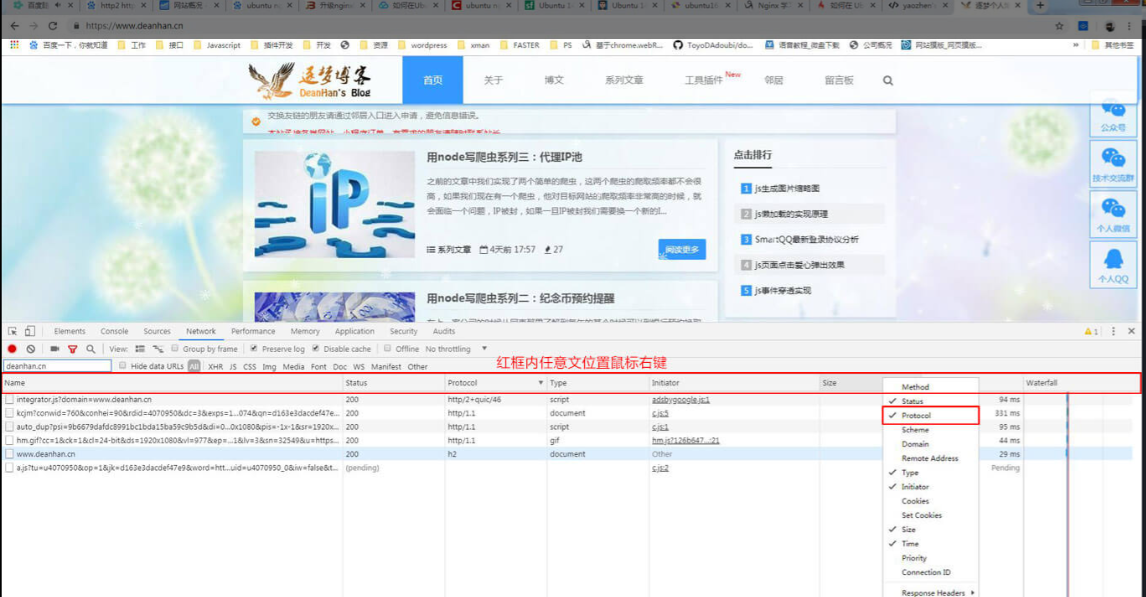Expand the Response Headers submenu
The width and height of the screenshot is (1146, 597).
coord(930,592)
